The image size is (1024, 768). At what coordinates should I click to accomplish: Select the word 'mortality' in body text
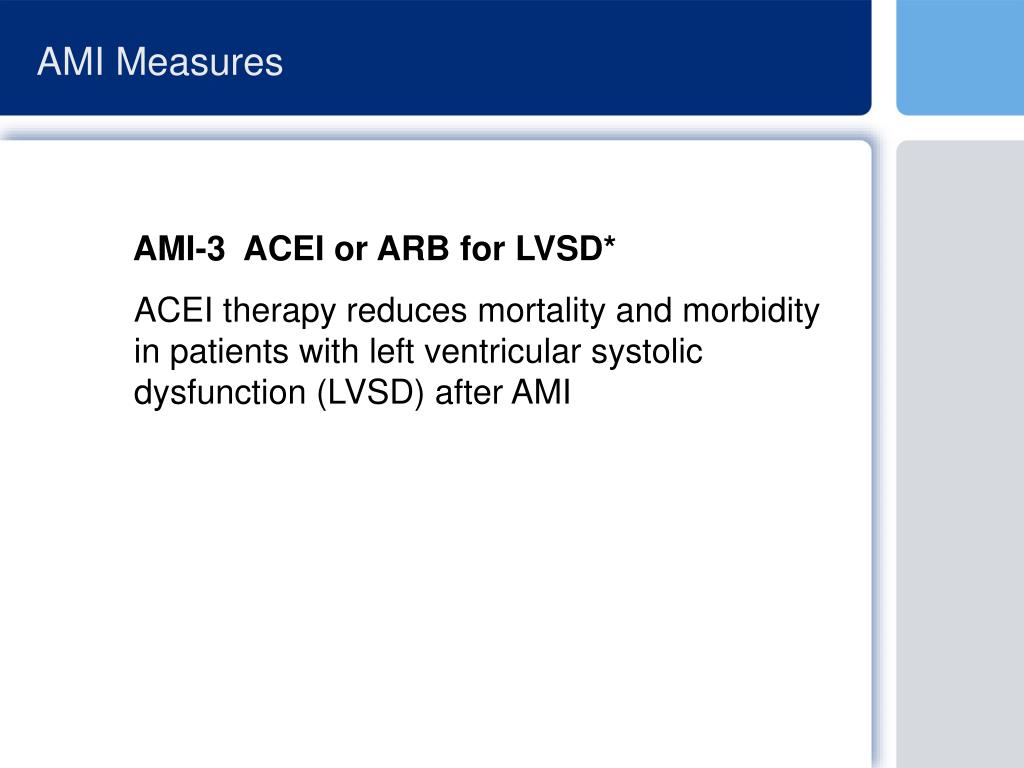pos(542,312)
